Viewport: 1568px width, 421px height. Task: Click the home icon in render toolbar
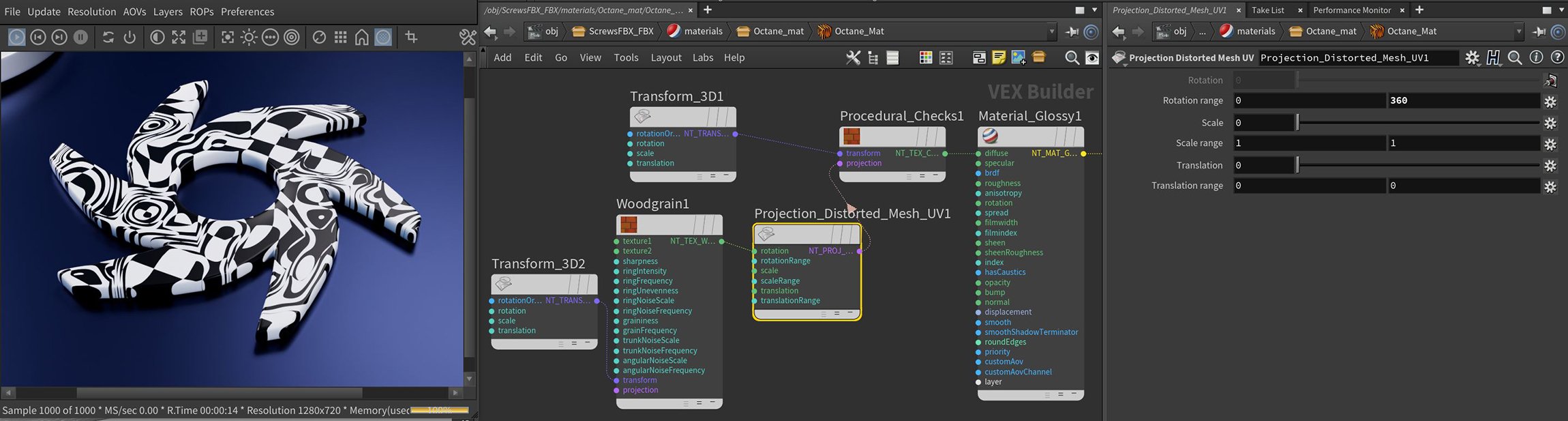tap(362, 37)
